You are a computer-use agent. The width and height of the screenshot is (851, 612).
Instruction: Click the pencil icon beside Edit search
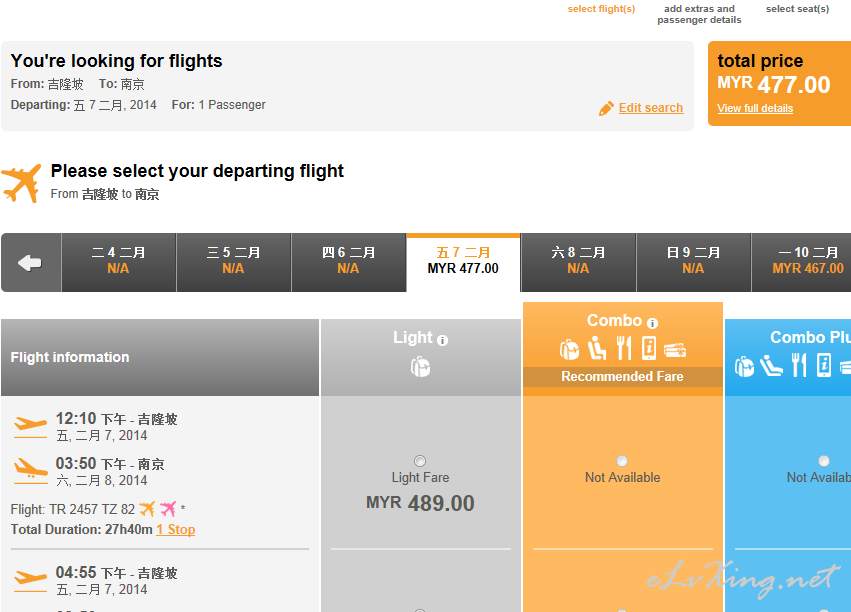coord(606,109)
